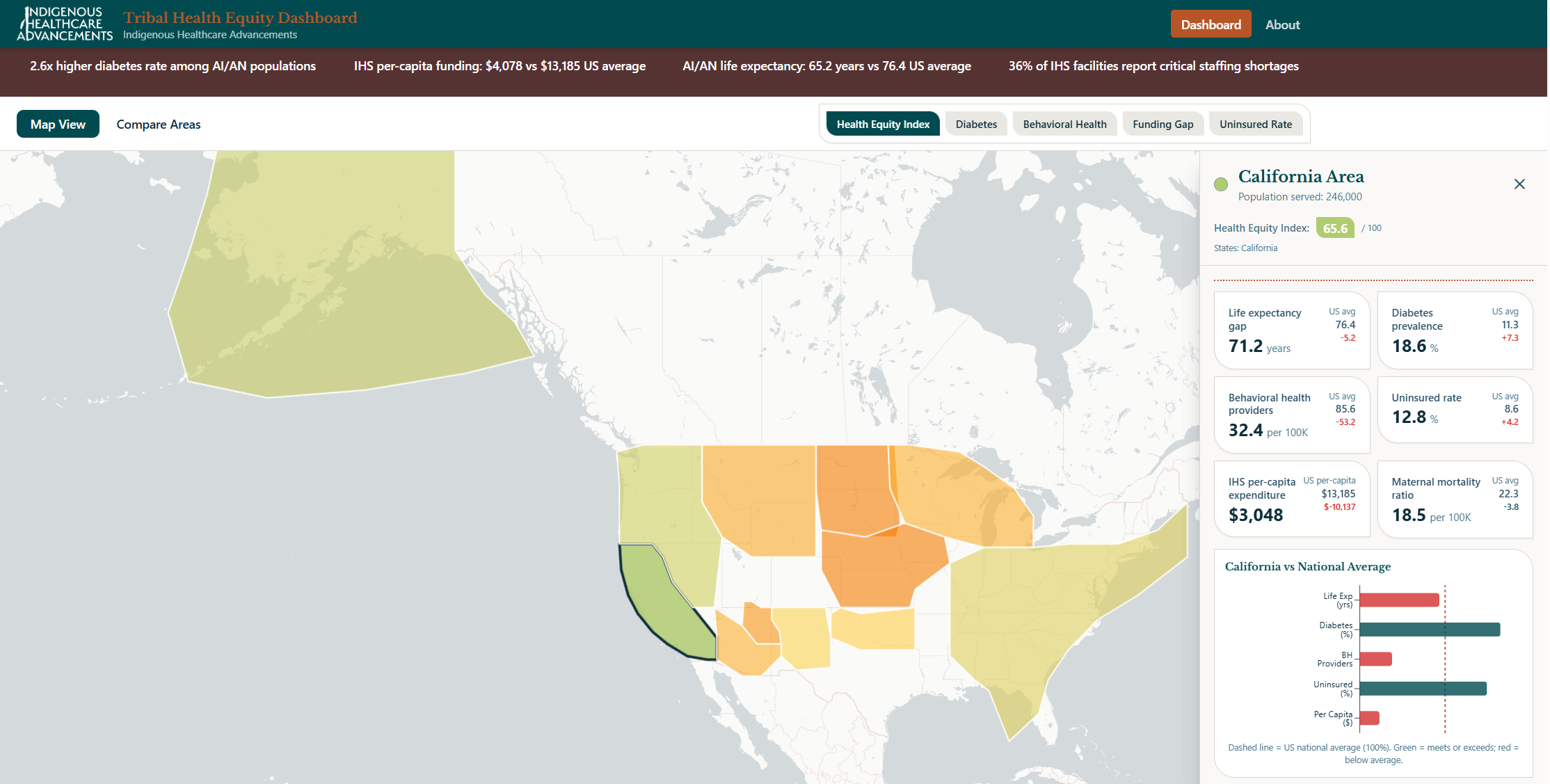1550x784 pixels.
Task: Open the Dashboard nav button
Action: point(1210,25)
